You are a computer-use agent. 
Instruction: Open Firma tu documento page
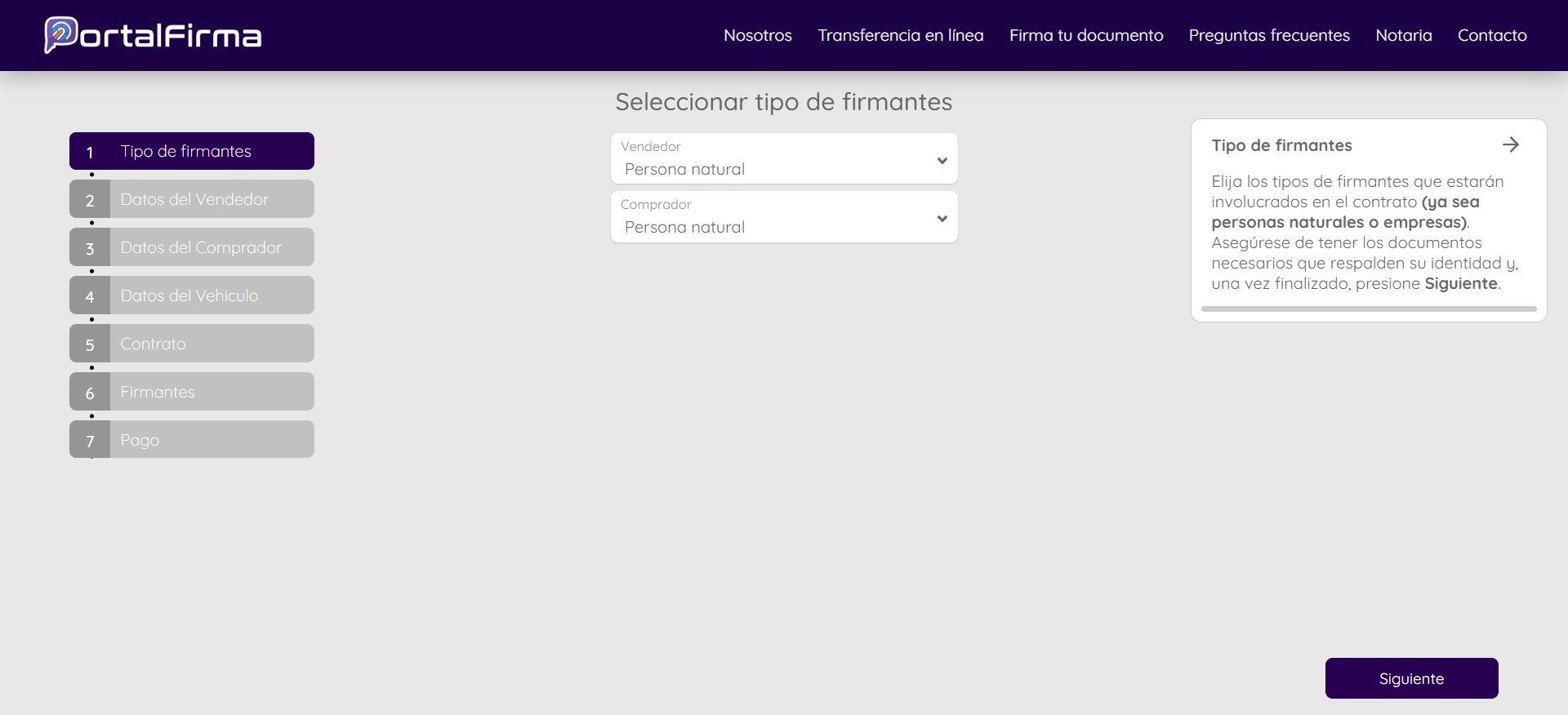coord(1085,35)
